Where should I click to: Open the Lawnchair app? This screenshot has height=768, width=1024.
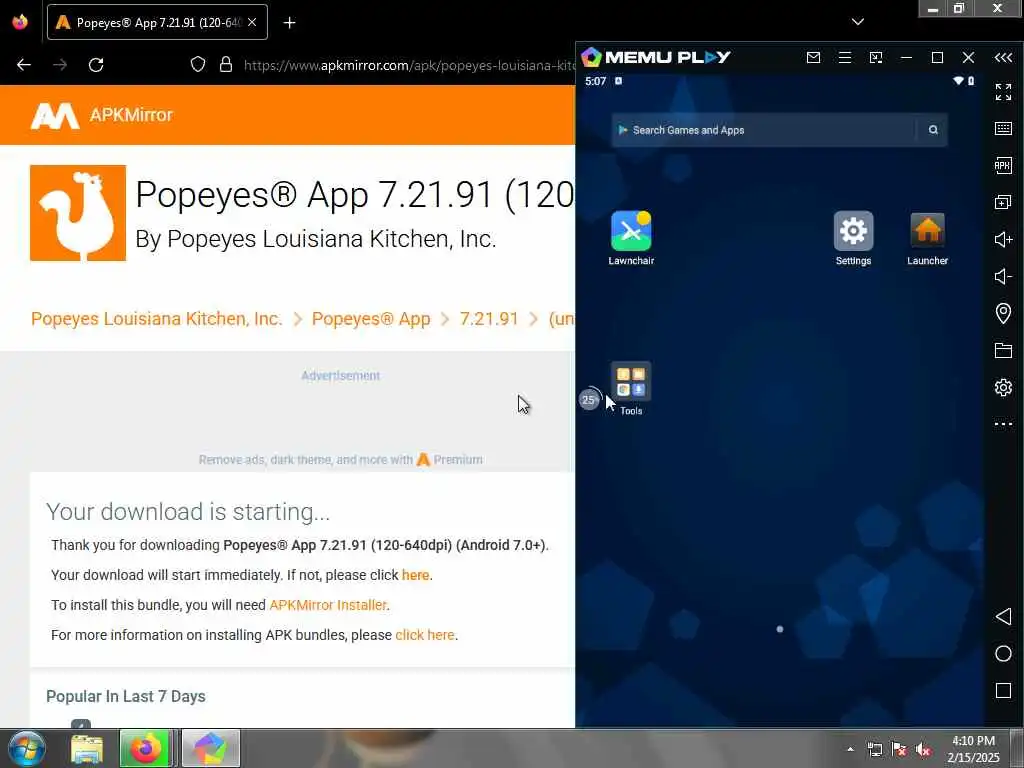(631, 238)
